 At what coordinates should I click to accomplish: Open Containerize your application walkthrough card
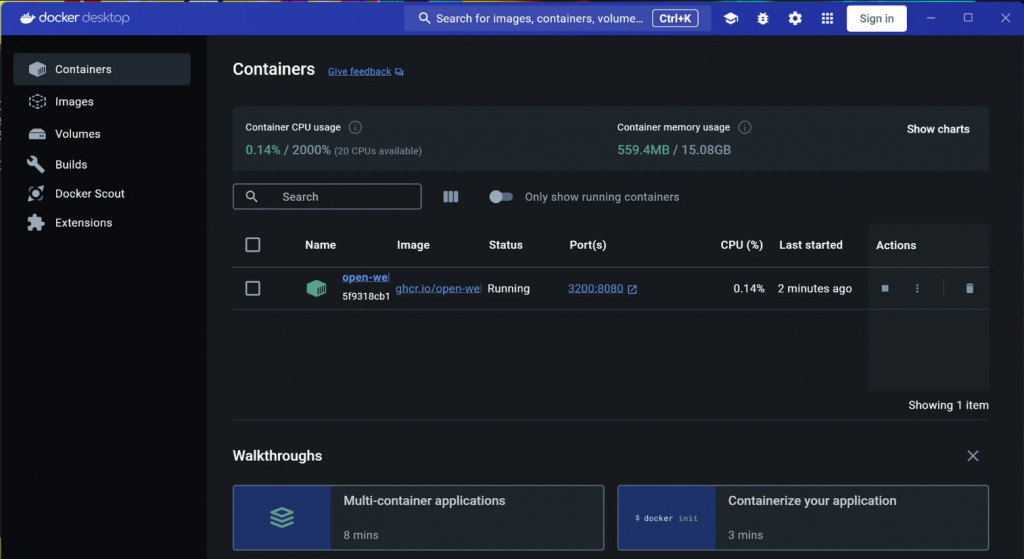click(803, 517)
